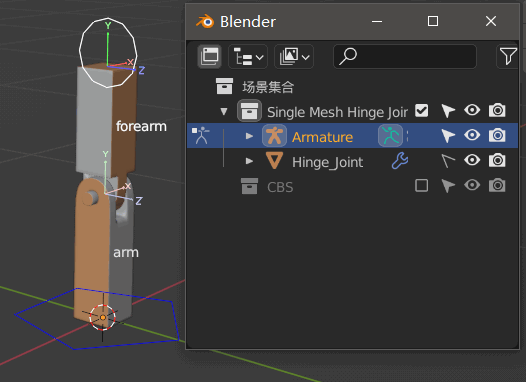
Task: Collapse the Single Mesh Hinge Joint collection
Action: (224, 111)
